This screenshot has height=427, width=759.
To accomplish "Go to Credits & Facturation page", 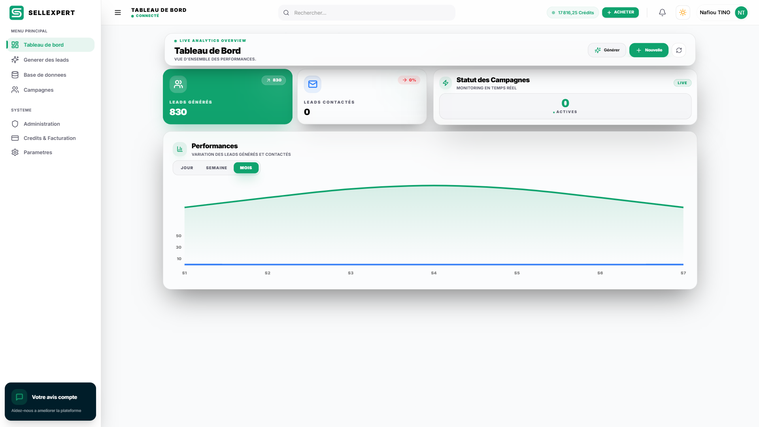I will 49,138.
